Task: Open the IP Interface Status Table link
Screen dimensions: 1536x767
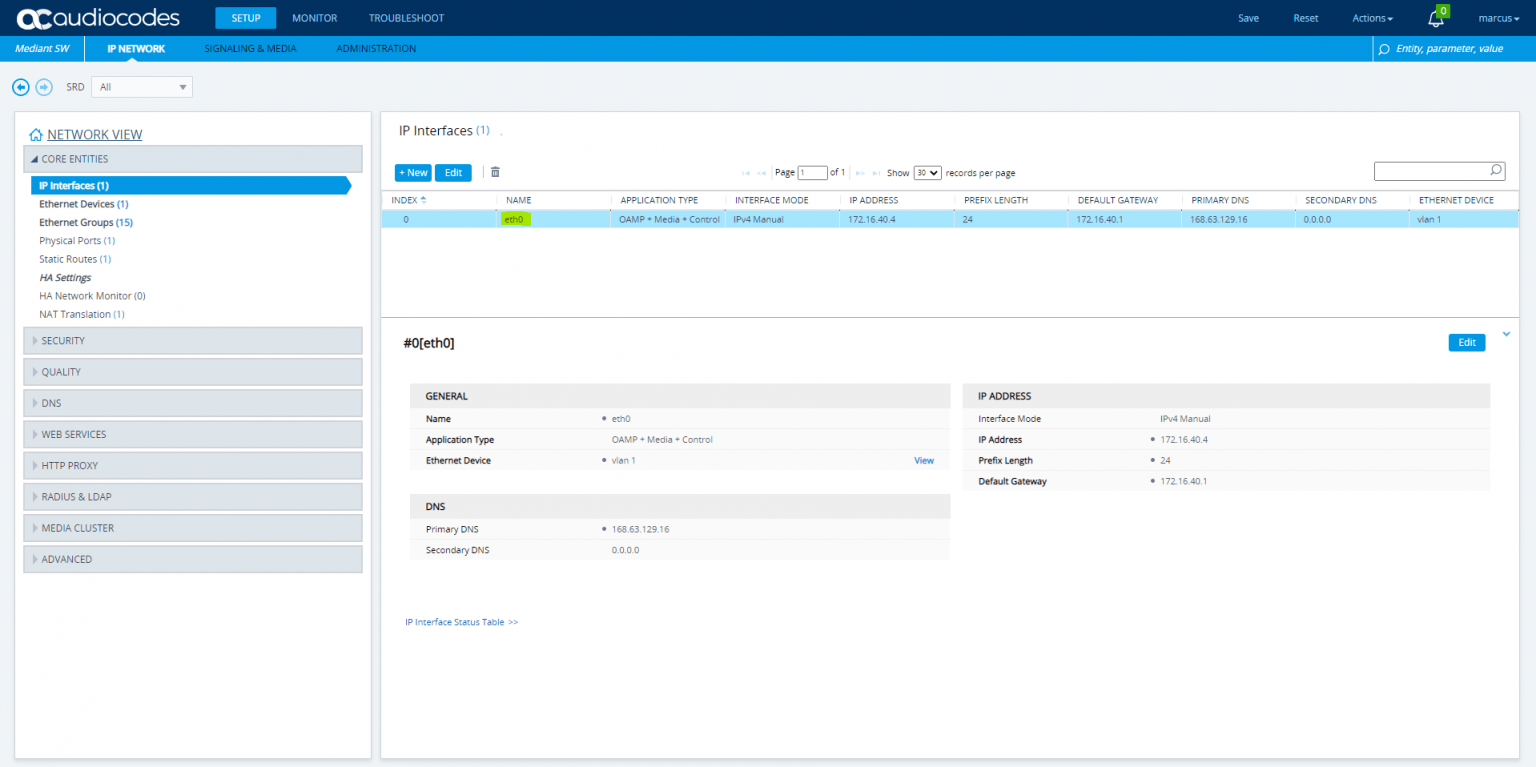Action: 461,622
